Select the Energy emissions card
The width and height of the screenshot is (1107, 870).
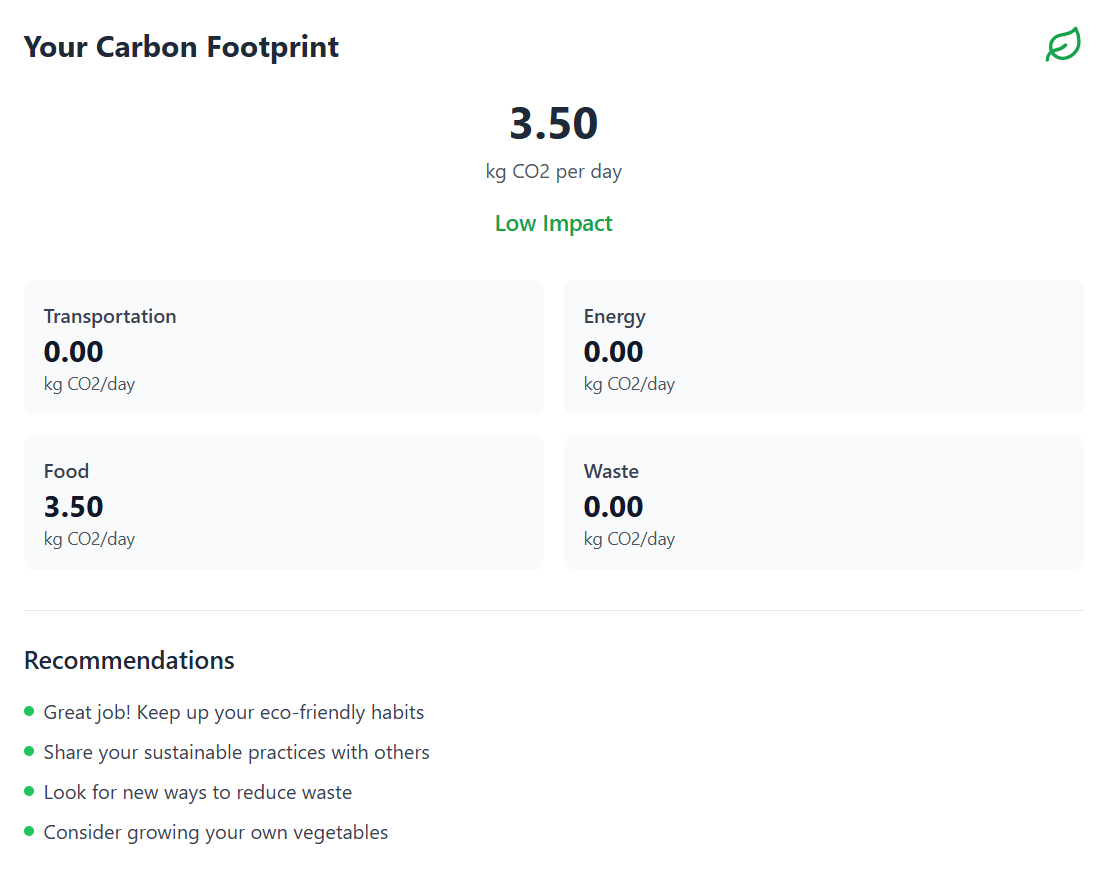pyautogui.click(x=823, y=347)
